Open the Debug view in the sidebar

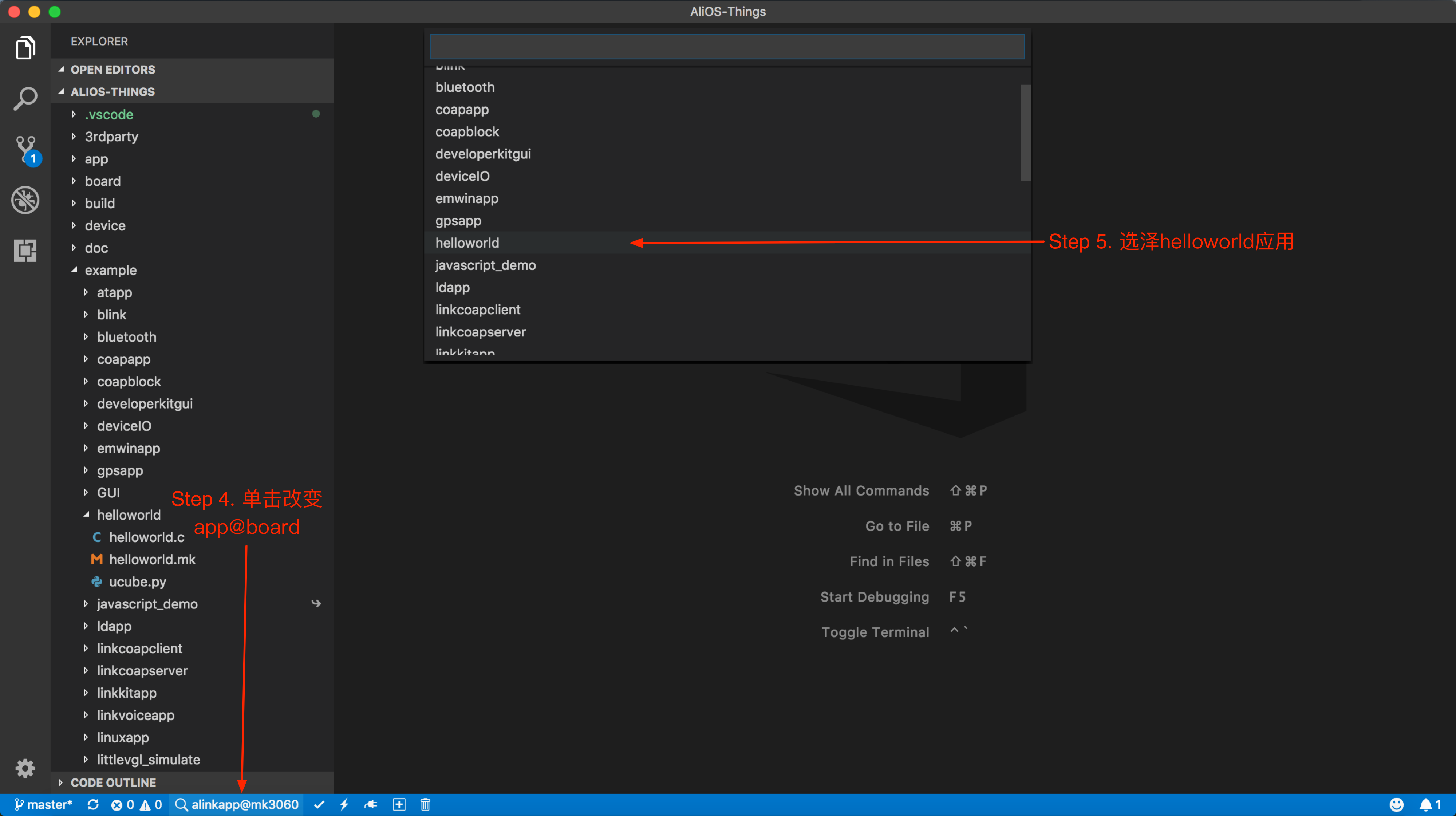pyautogui.click(x=25, y=200)
